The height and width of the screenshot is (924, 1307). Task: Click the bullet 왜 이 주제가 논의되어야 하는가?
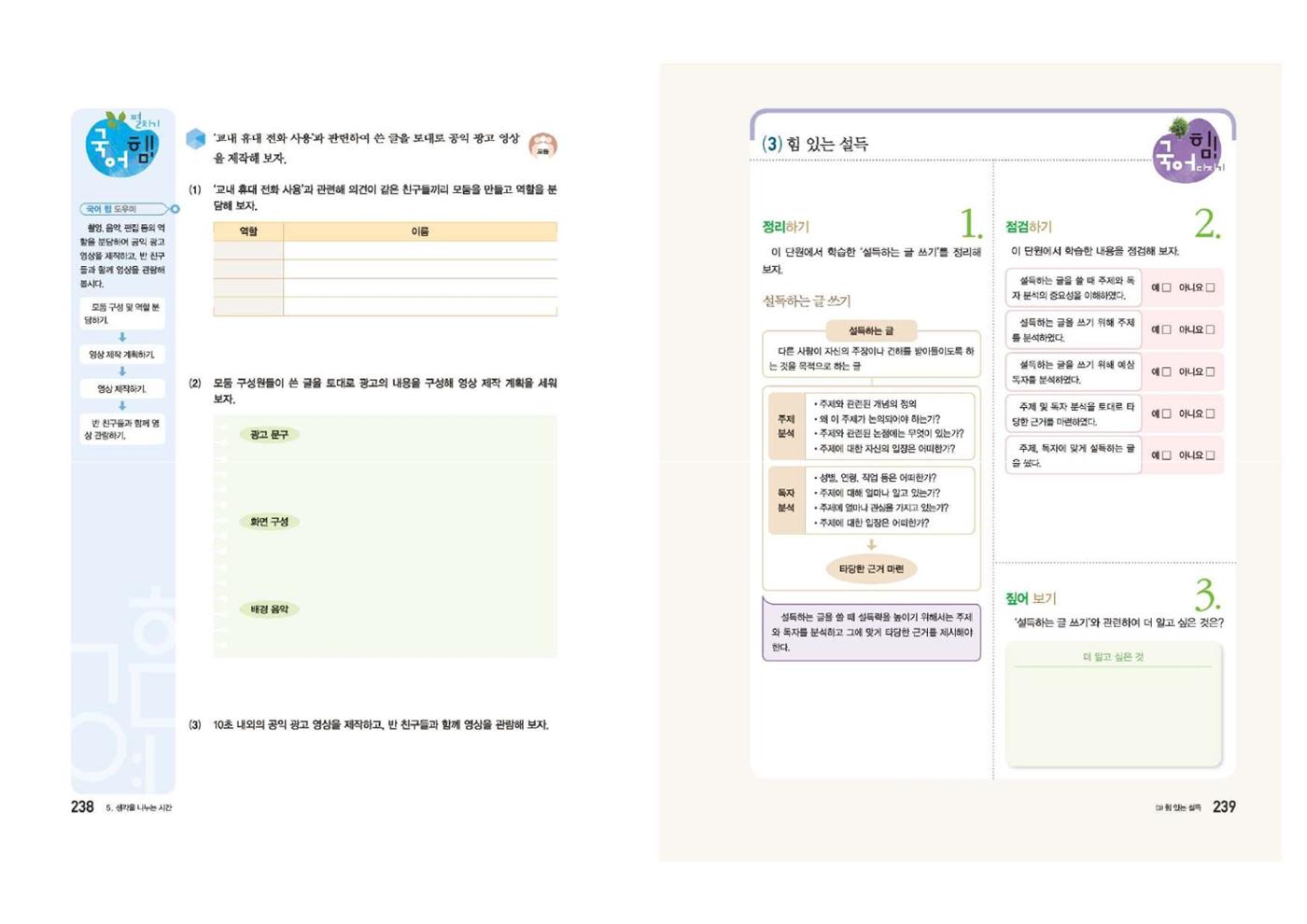[x=877, y=419]
